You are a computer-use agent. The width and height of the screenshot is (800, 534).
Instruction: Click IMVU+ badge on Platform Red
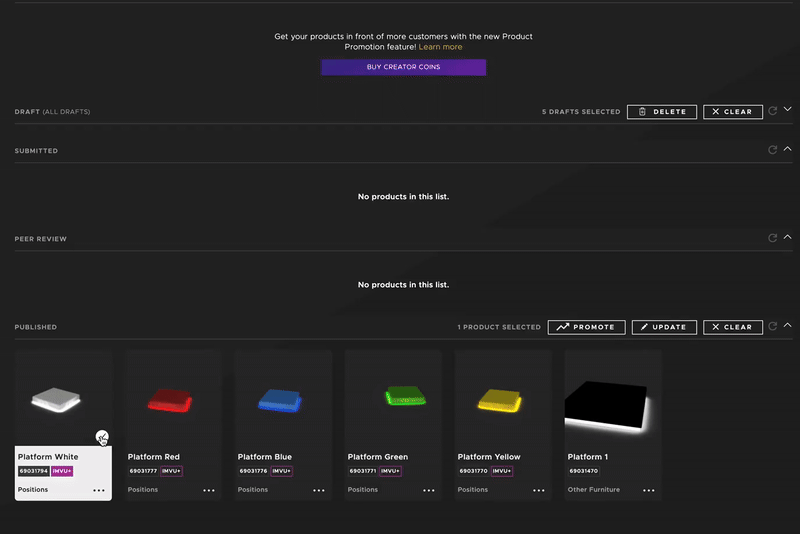point(171,471)
